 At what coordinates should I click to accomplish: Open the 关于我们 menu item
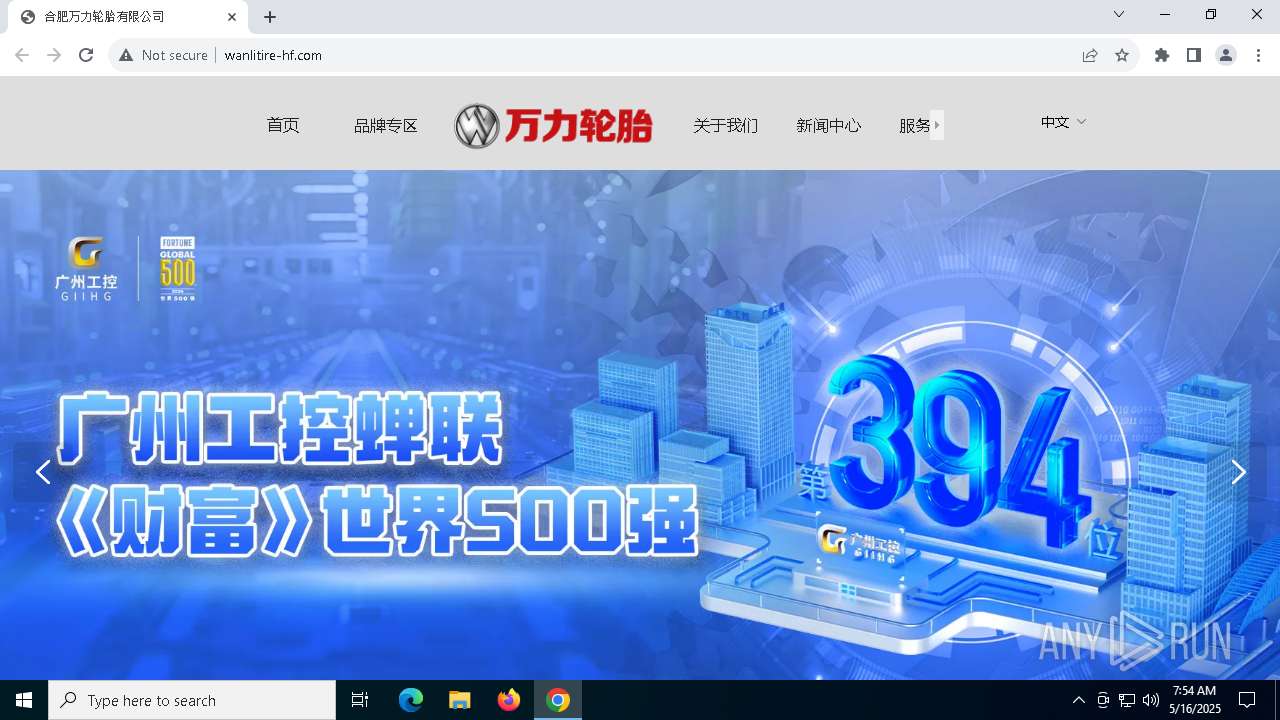tap(726, 125)
